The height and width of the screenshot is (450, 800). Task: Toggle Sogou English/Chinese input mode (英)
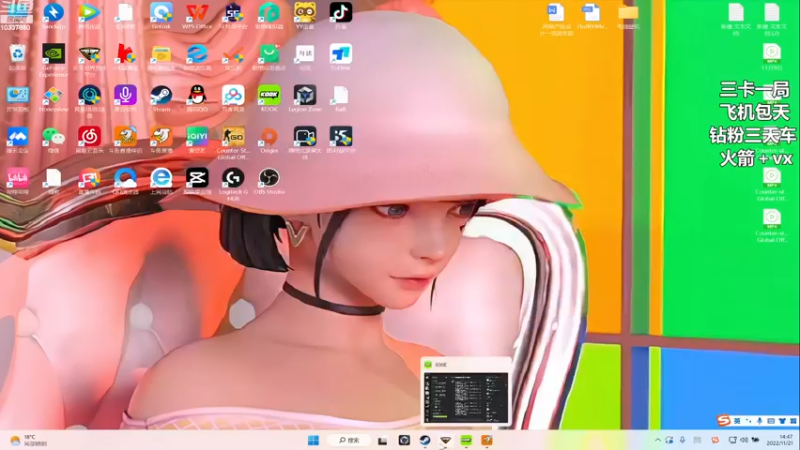(x=737, y=420)
